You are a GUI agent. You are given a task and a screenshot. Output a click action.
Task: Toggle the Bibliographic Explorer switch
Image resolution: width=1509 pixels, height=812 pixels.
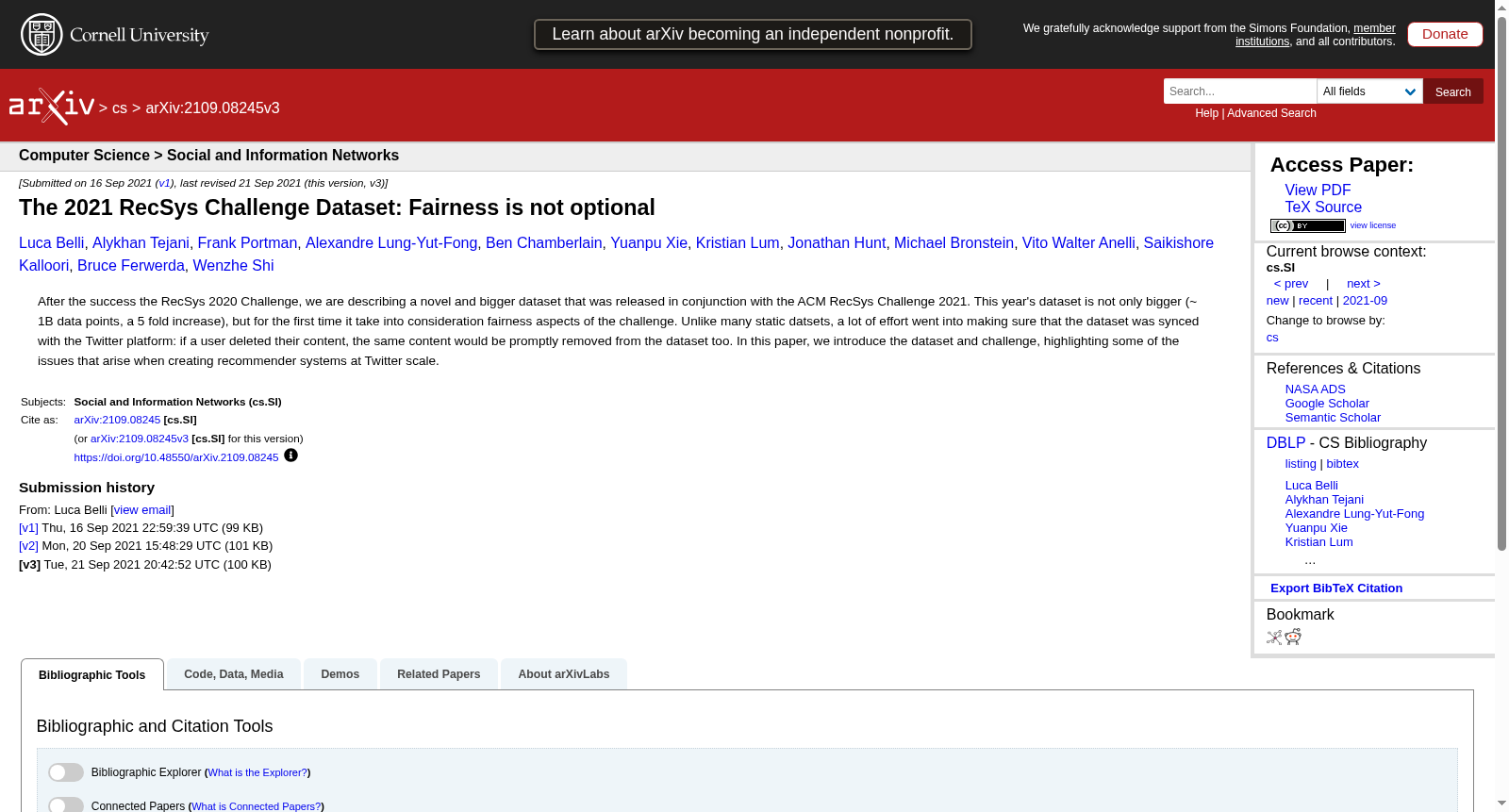tap(66, 772)
